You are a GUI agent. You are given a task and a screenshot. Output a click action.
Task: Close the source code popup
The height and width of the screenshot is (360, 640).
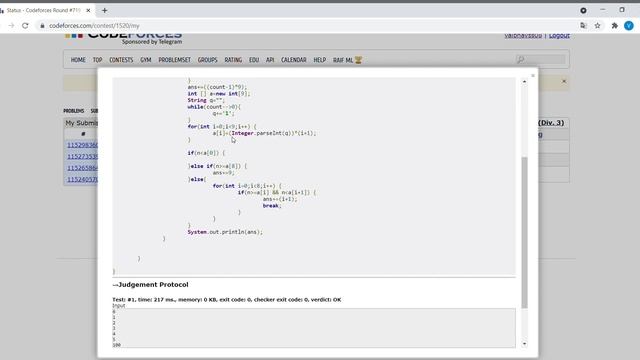pos(533,76)
